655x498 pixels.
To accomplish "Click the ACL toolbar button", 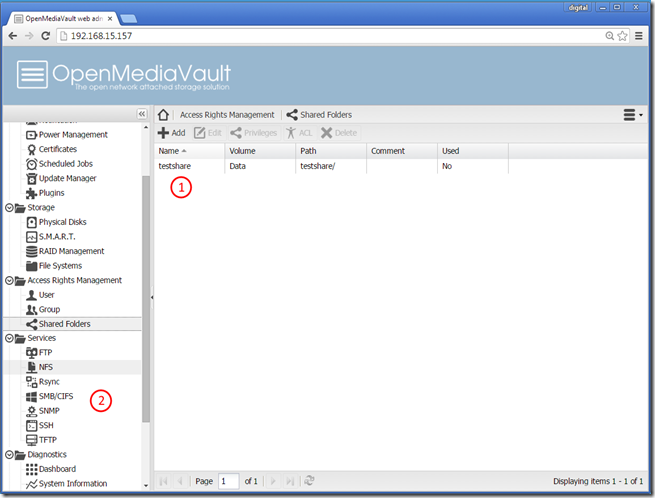I will pyautogui.click(x=299, y=133).
